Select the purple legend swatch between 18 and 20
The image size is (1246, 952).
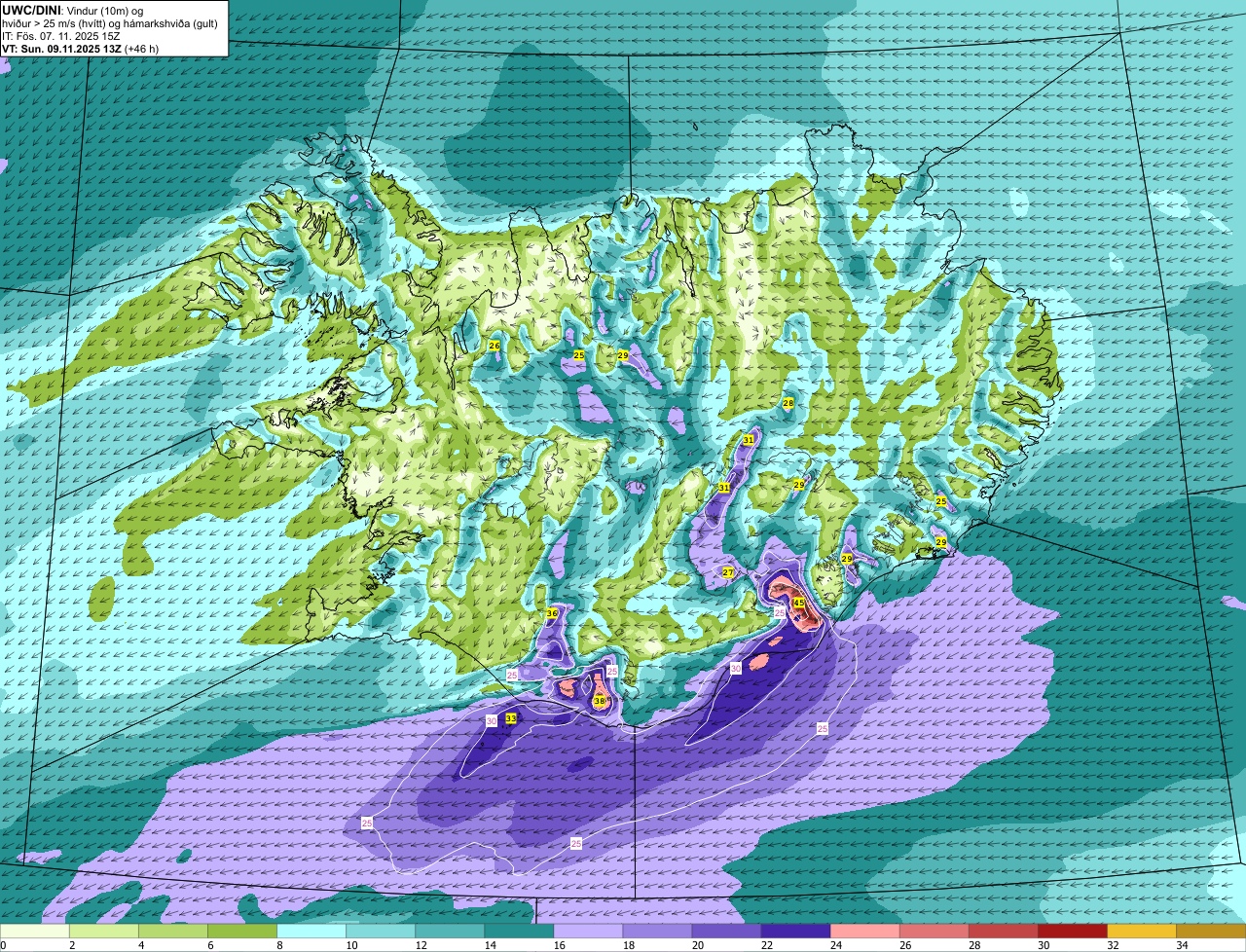point(656,932)
